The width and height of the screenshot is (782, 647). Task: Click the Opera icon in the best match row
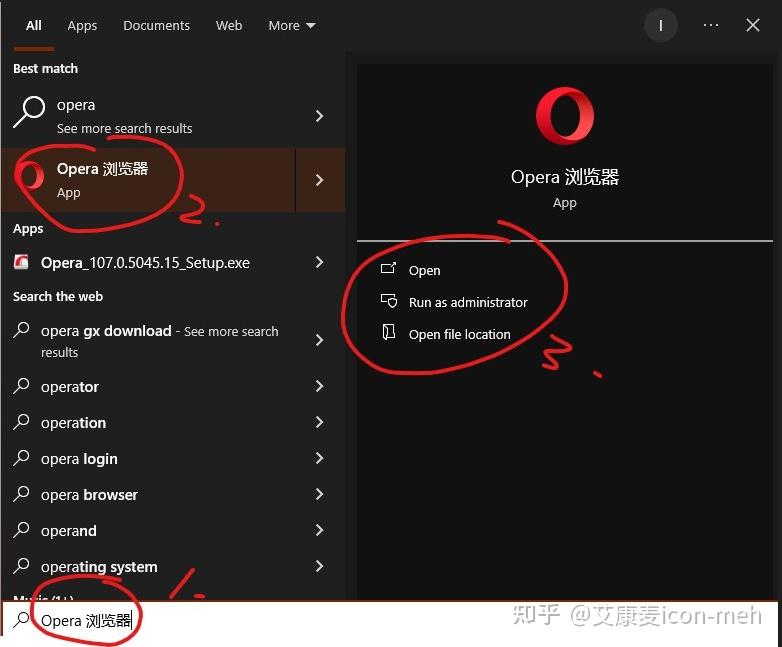point(30,176)
